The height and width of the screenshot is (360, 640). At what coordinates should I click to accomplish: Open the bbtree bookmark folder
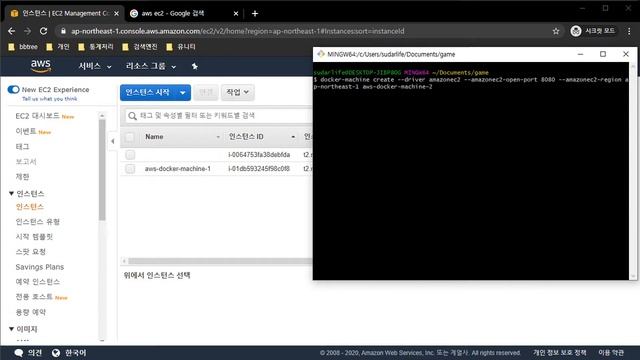coord(23,47)
